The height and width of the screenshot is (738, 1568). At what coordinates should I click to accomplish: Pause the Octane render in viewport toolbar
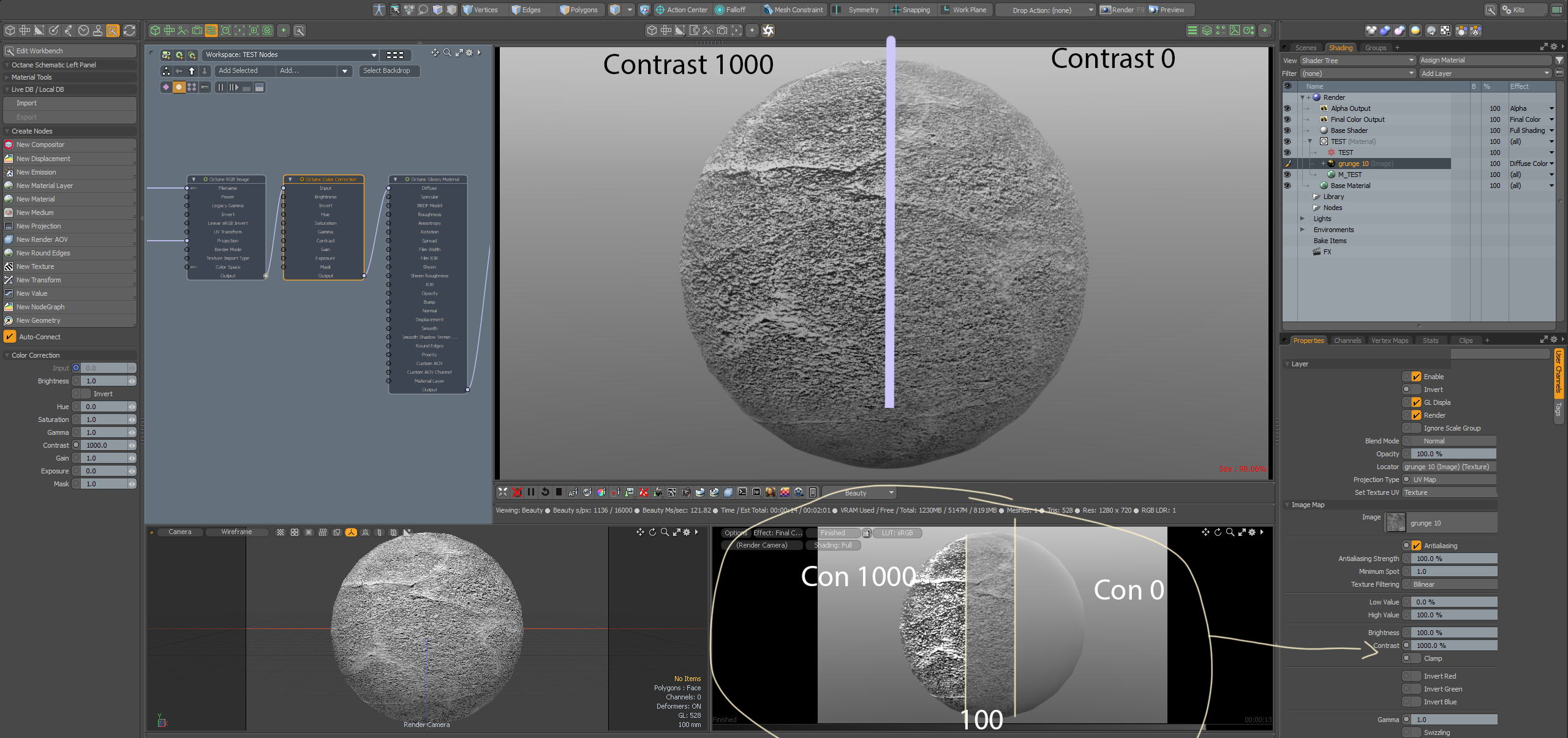[530, 492]
